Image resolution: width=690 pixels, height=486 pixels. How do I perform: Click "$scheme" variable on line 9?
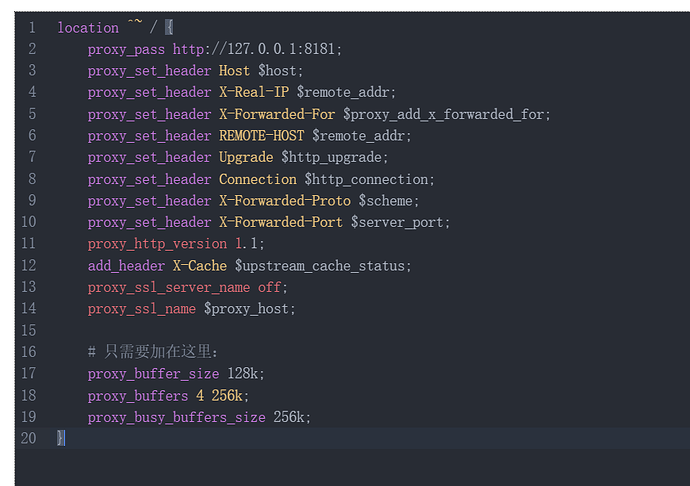coord(387,201)
